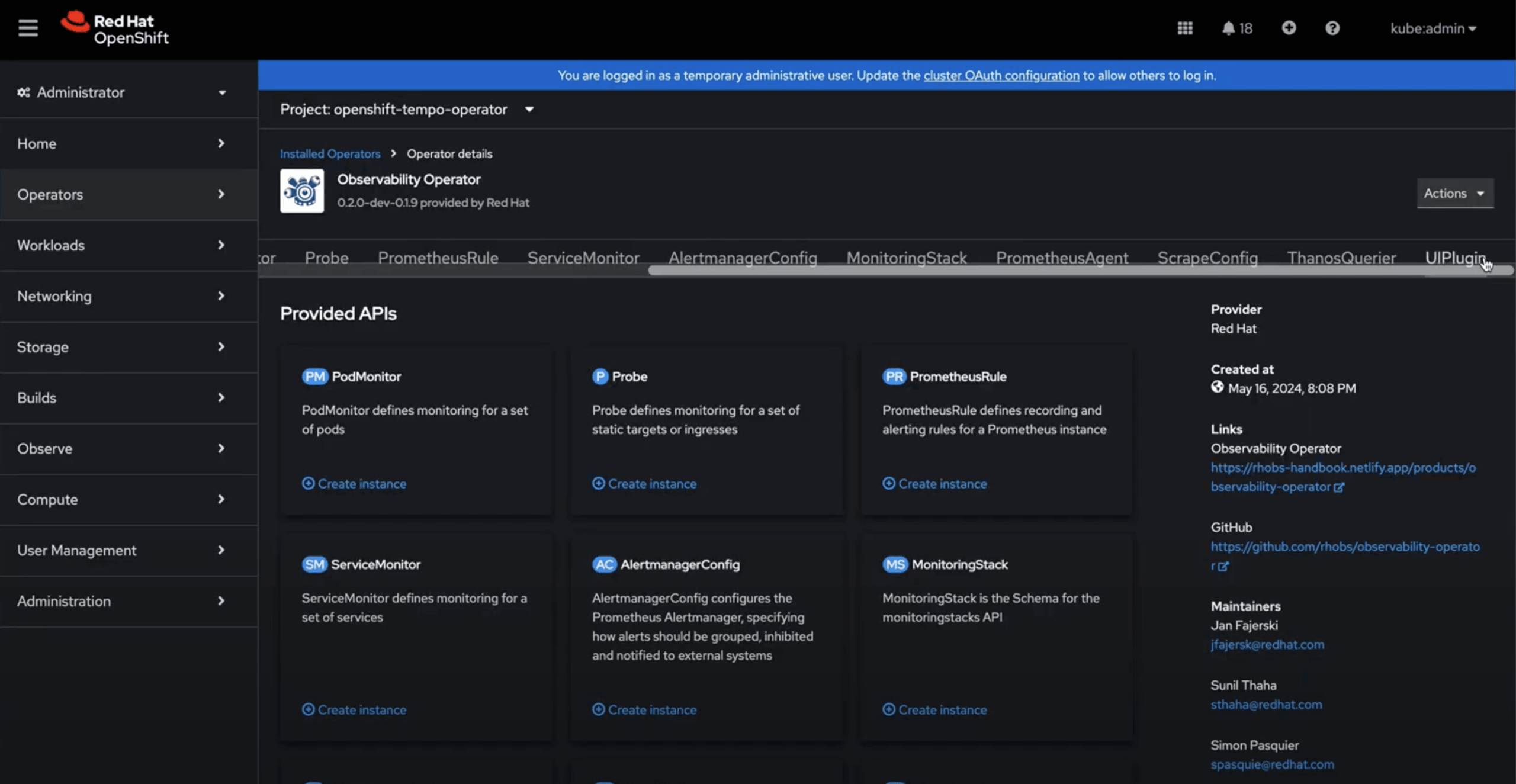Viewport: 1516px width, 784px height.
Task: Open the Actions dropdown
Action: pyautogui.click(x=1455, y=194)
